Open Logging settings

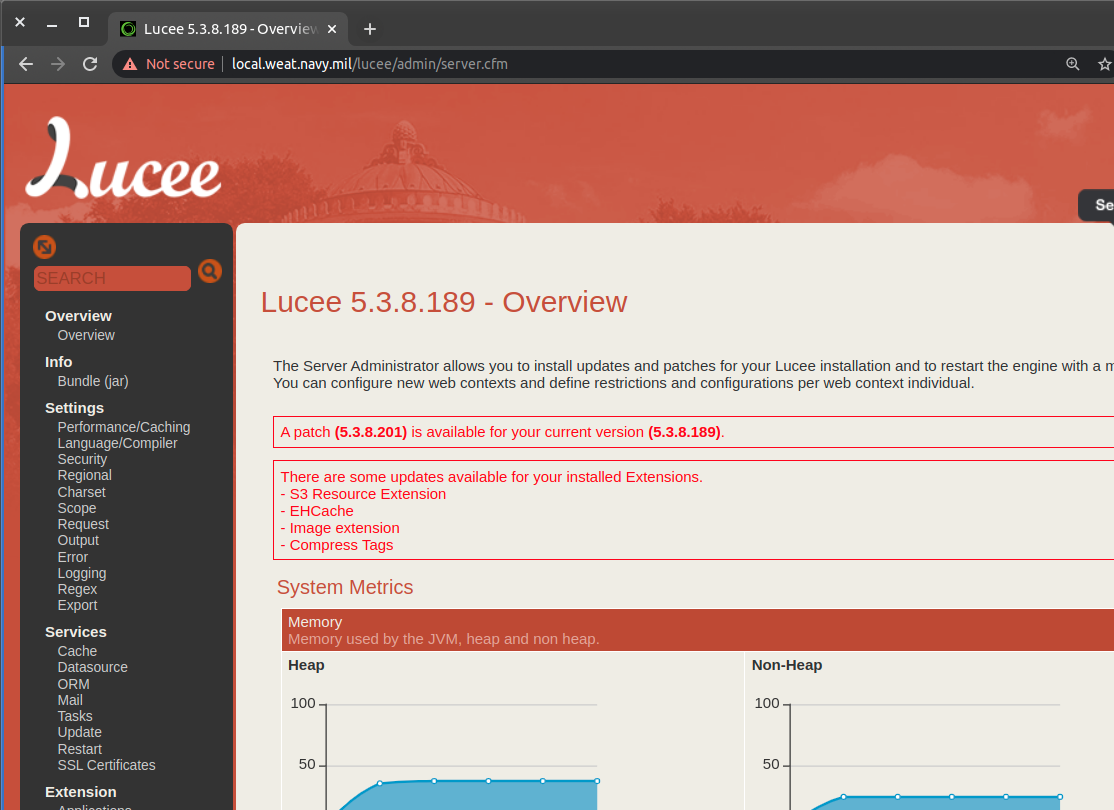coord(82,573)
